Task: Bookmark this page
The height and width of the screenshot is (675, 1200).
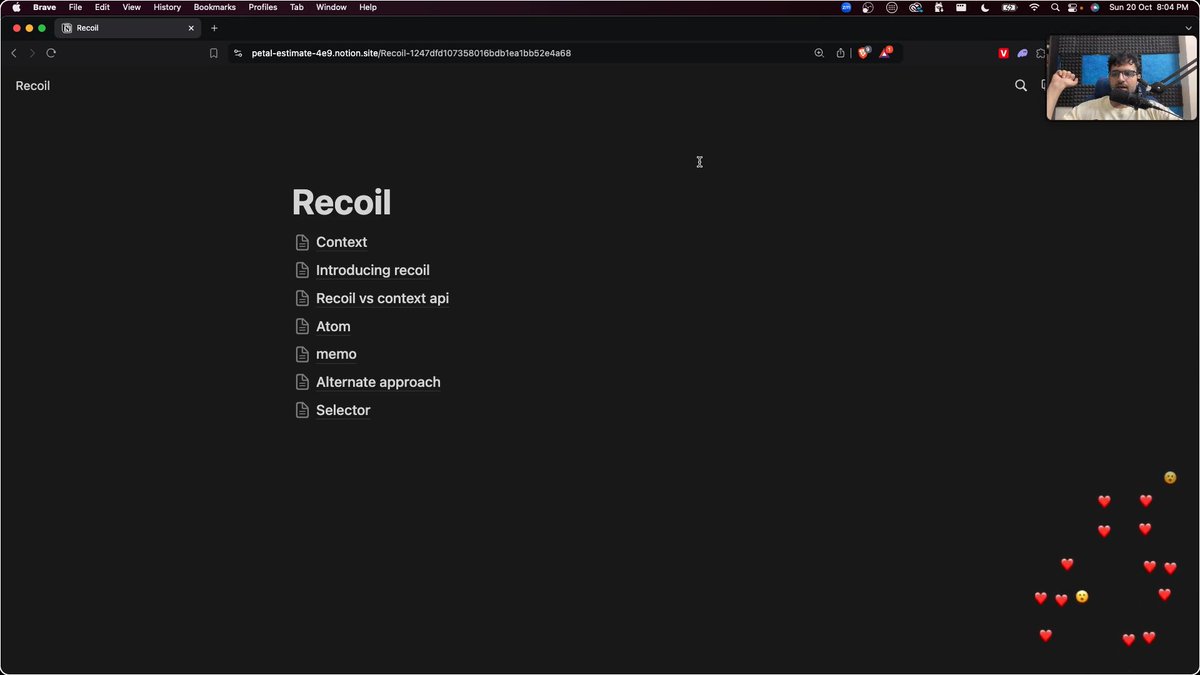Action: point(213,53)
